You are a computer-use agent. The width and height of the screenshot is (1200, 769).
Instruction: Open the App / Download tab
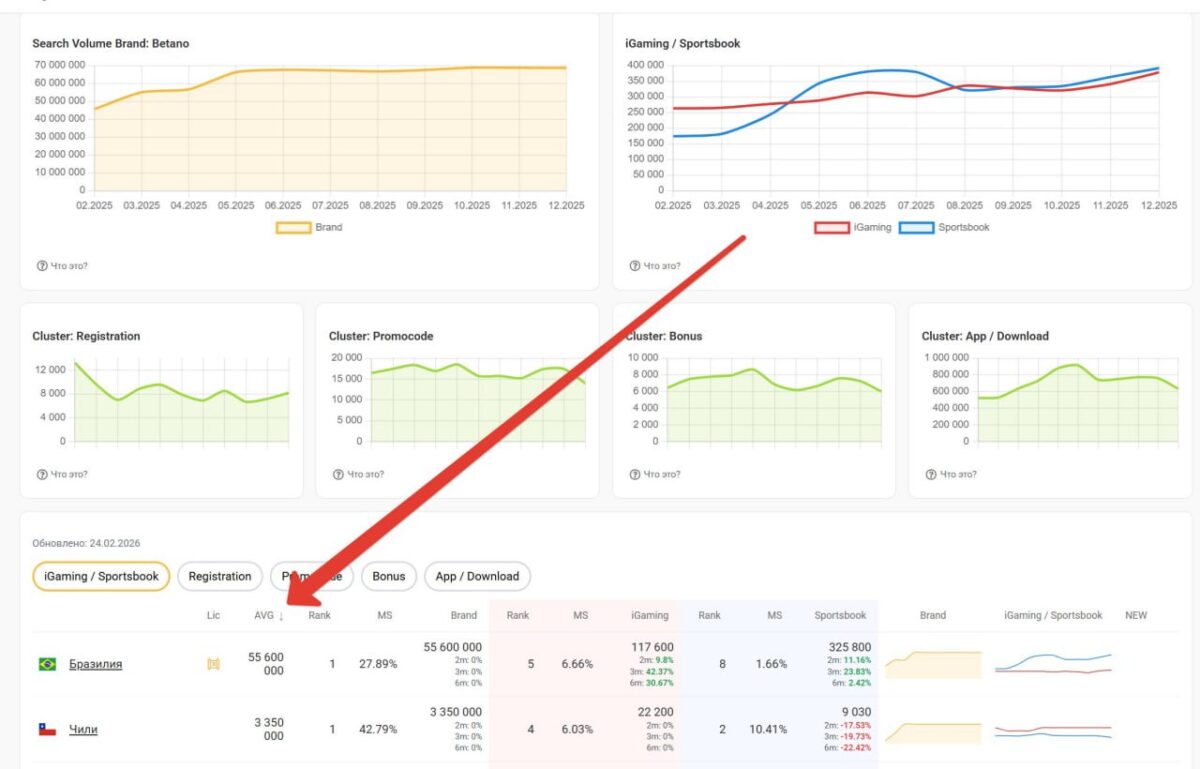(x=477, y=576)
